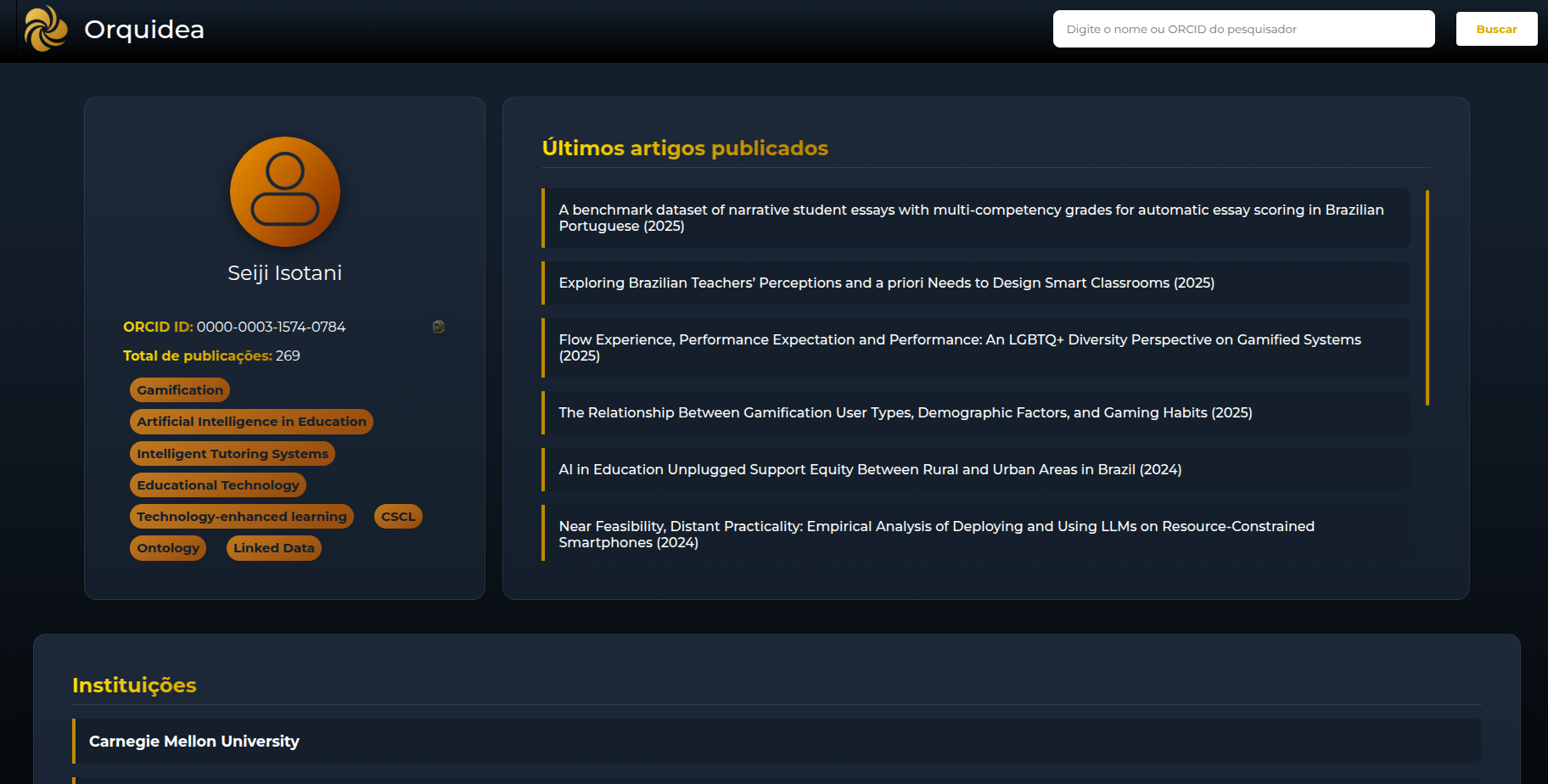Click the articles list vertical scrollbar
The width and height of the screenshot is (1548, 784).
[x=1427, y=297]
